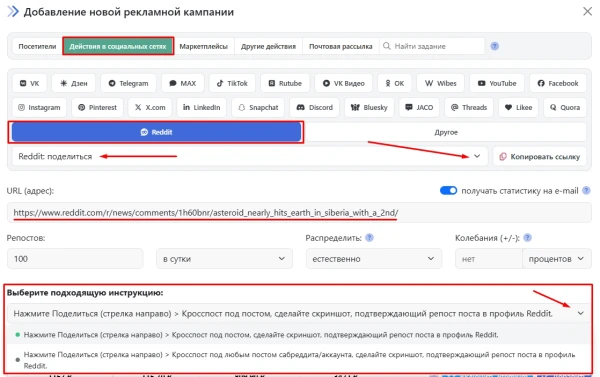
Task: Choose the Likee button
Action: [518, 108]
